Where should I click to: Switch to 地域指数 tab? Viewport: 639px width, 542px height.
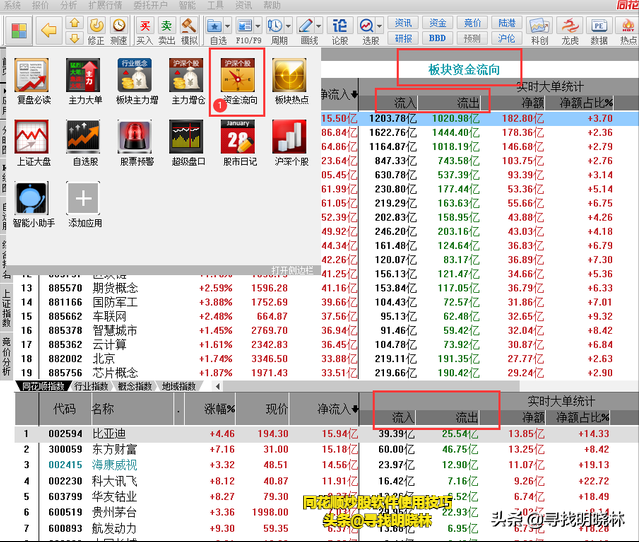tap(179, 386)
